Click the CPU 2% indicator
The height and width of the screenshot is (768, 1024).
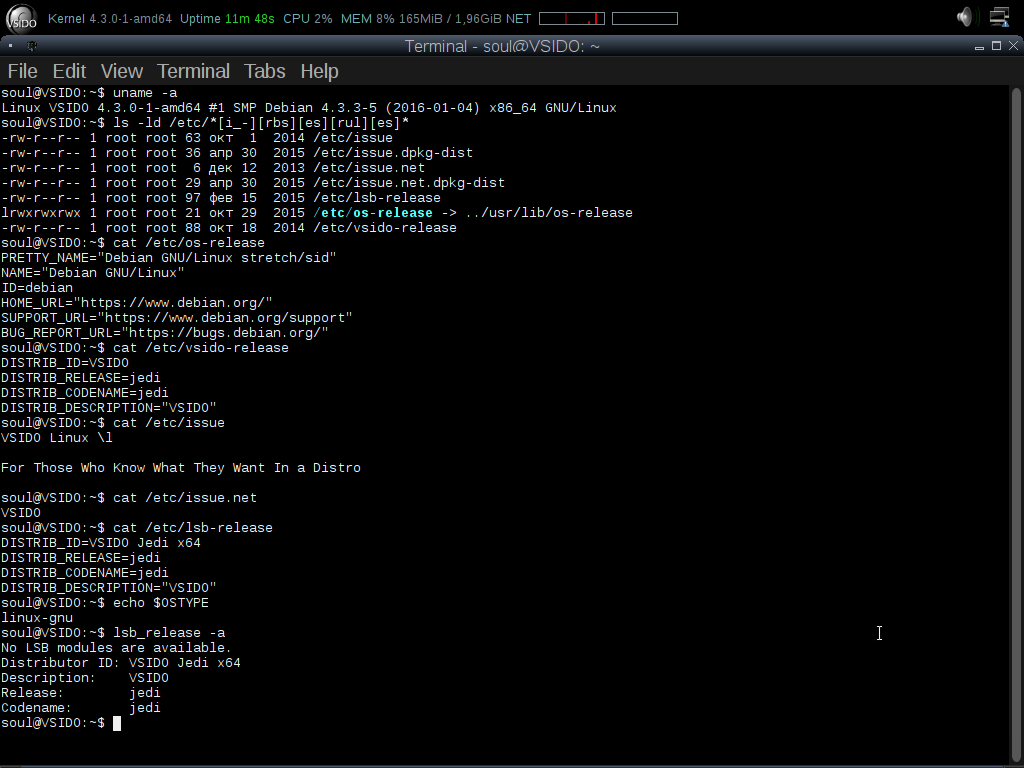(x=308, y=19)
